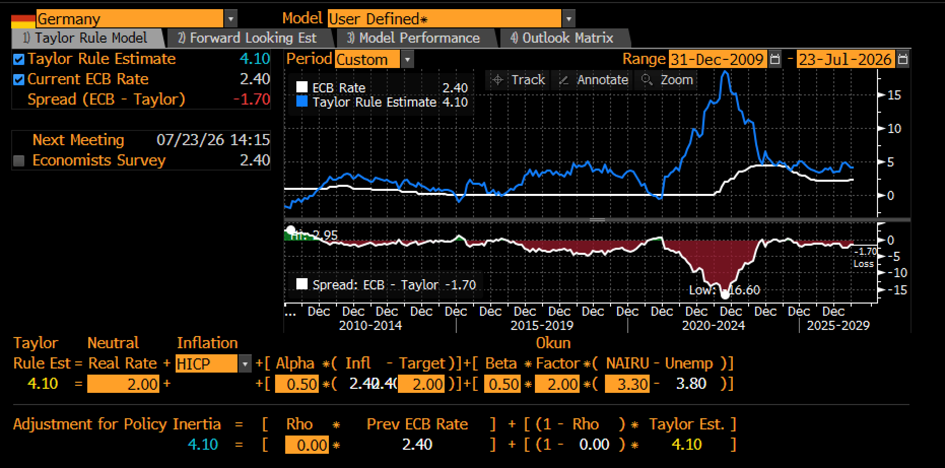Open the User Defined model dropdown
This screenshot has height=468, width=945.
(568, 18)
